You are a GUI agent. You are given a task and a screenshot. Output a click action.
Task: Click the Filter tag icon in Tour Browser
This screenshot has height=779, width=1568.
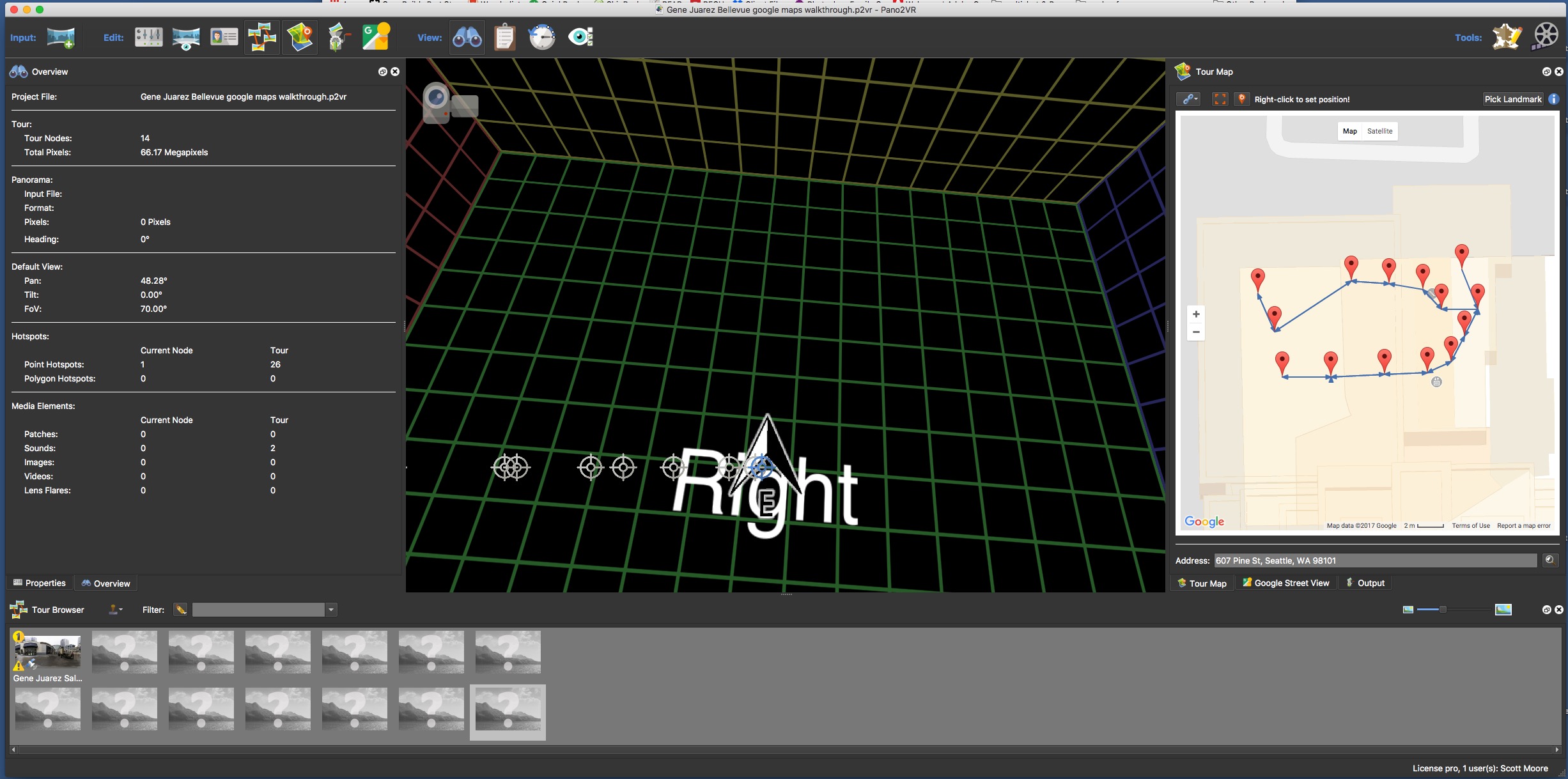point(181,610)
